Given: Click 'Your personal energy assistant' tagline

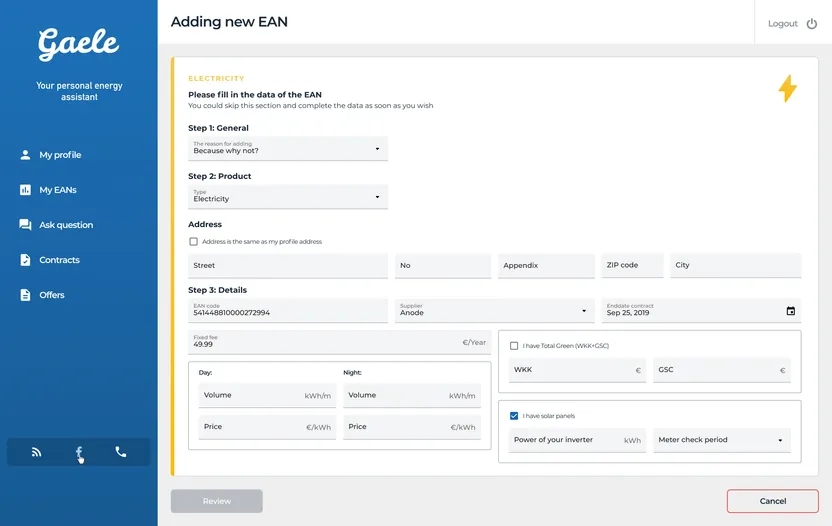Looking at the screenshot, I should point(79,91).
